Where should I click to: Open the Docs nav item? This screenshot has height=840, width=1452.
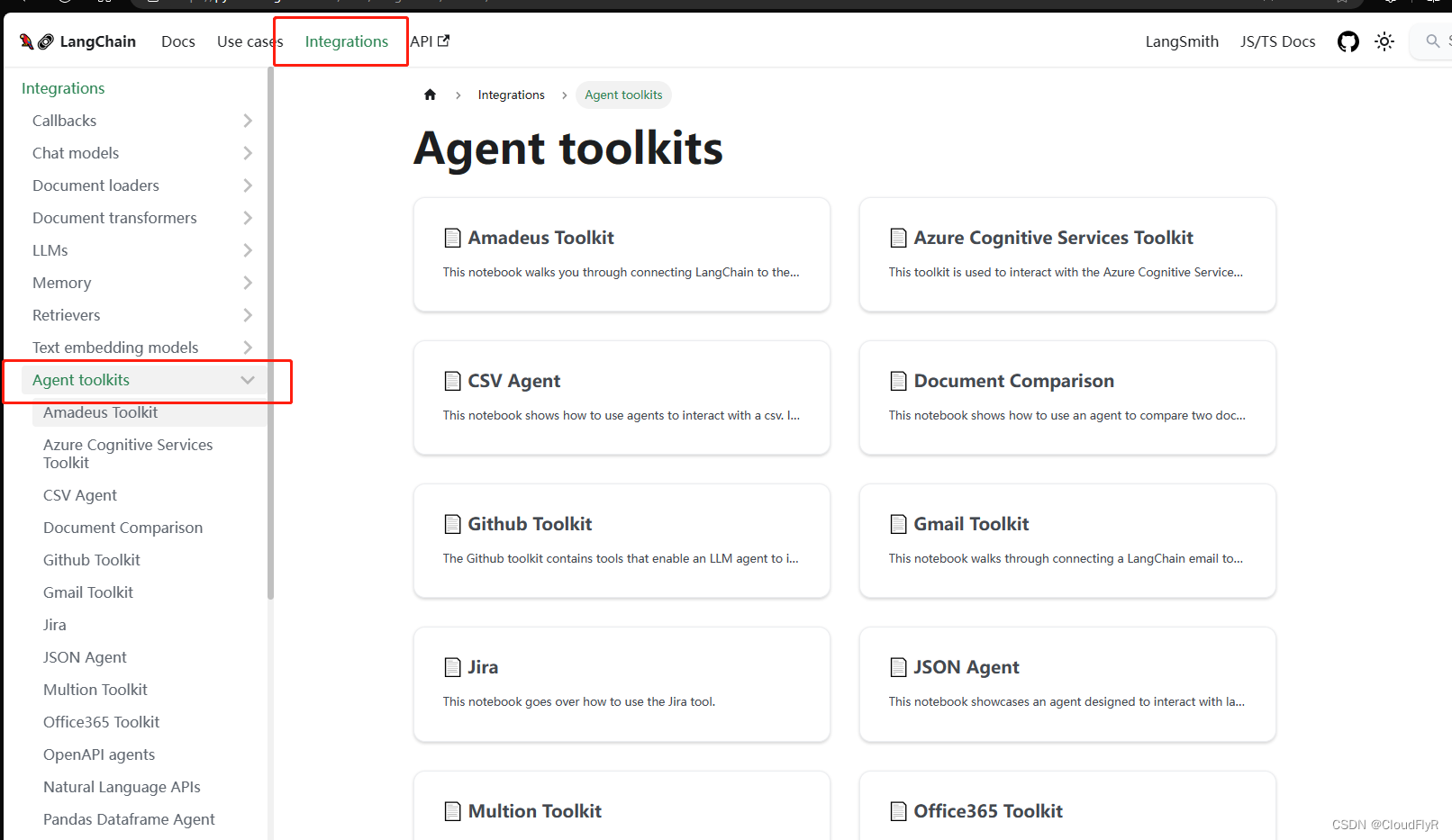178,41
